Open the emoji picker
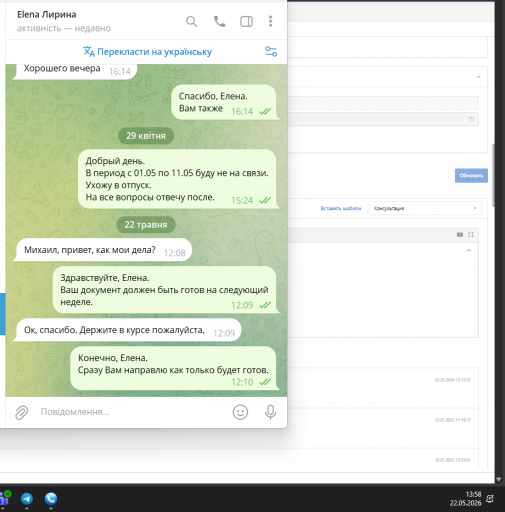This screenshot has width=505, height=512. pos(240,412)
